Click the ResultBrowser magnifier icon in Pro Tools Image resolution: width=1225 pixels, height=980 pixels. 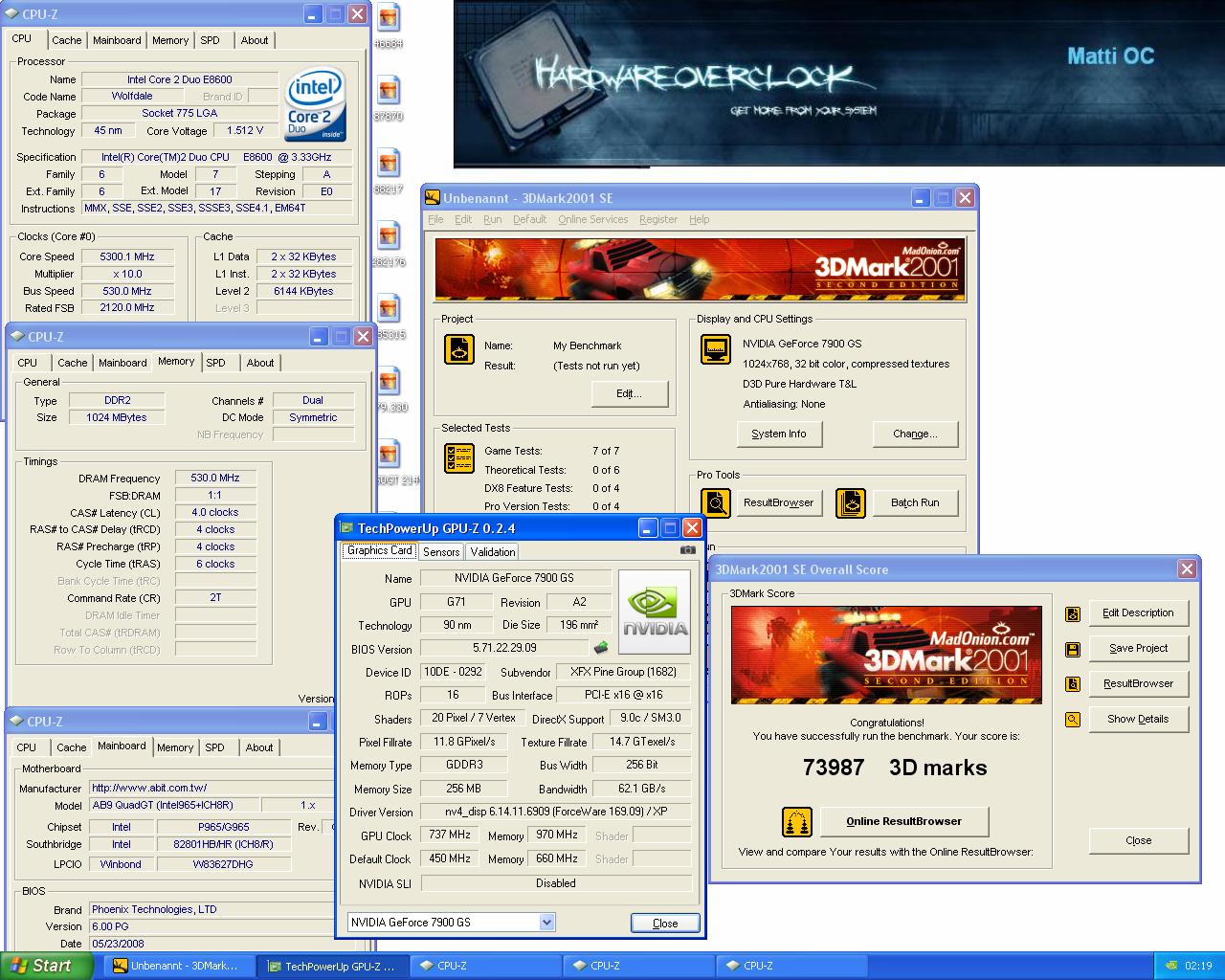point(716,502)
